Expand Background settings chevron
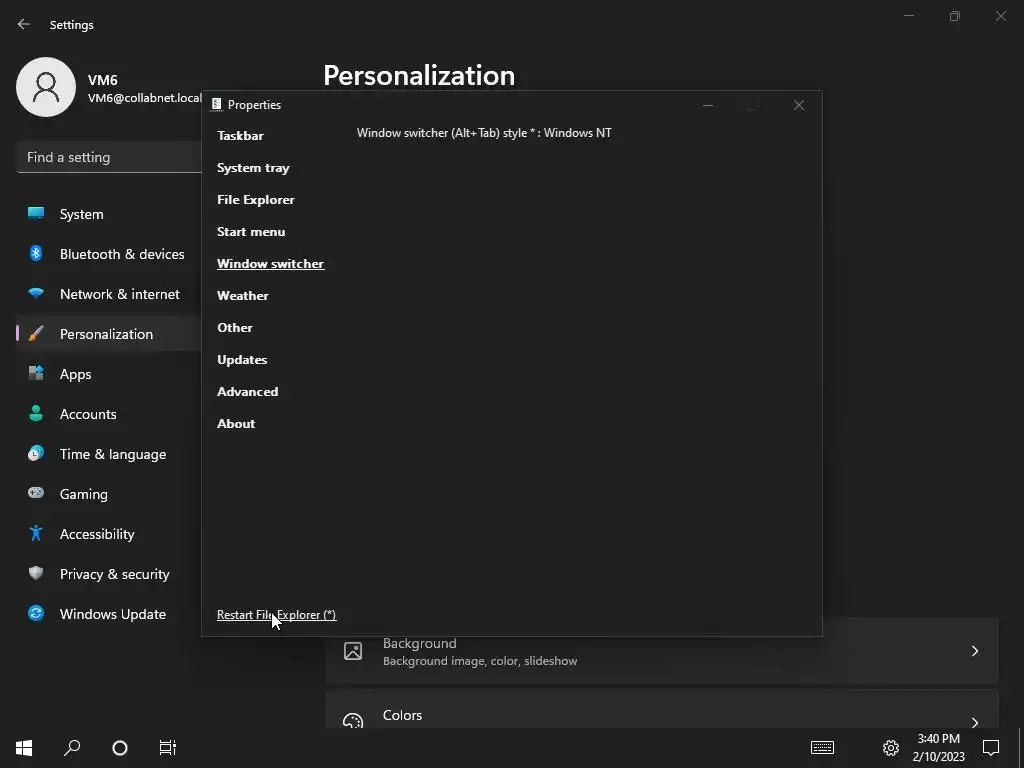Viewport: 1024px width, 768px height. (x=974, y=651)
